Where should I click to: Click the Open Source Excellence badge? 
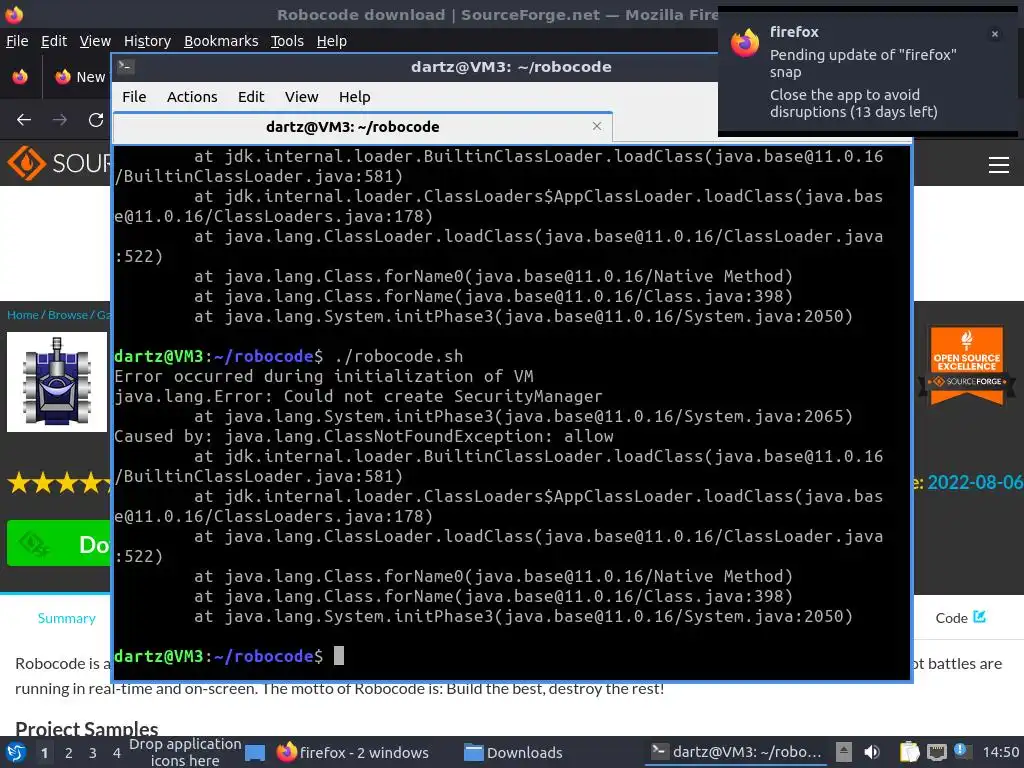967,366
